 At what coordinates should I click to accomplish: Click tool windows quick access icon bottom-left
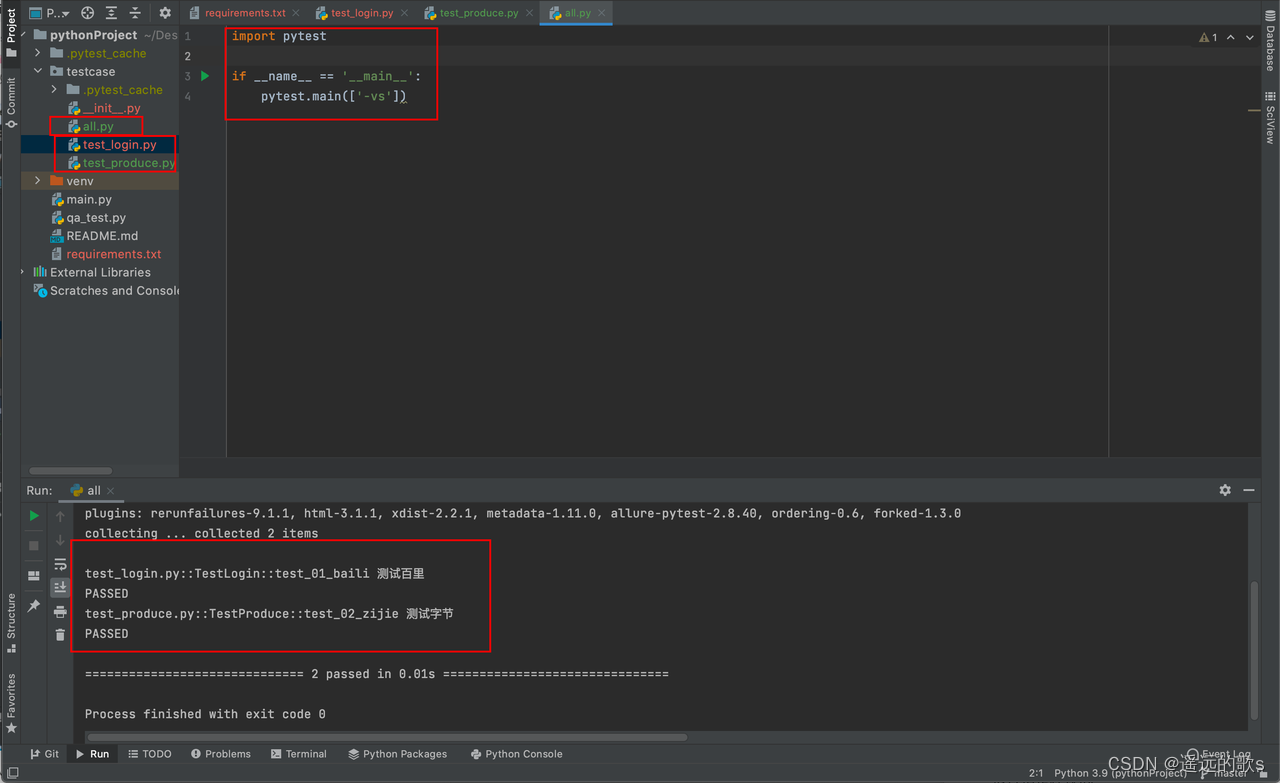[x=11, y=773]
